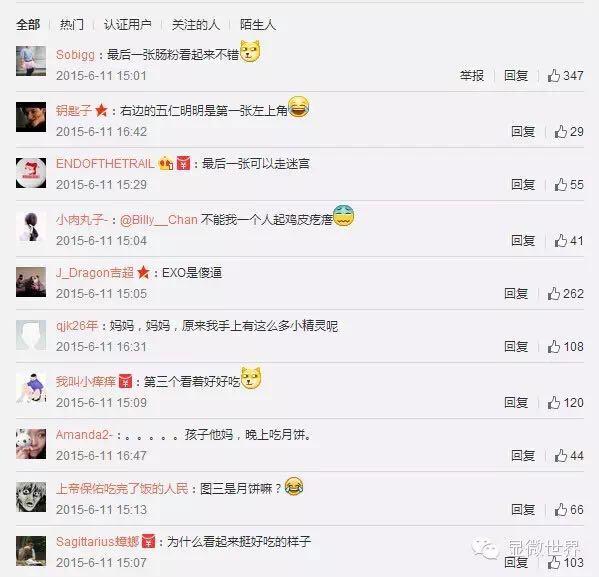Image resolution: width=599 pixels, height=577 pixels.
Task: Click 回复 on 小肉丸子-'s comment
Action: click(523, 241)
